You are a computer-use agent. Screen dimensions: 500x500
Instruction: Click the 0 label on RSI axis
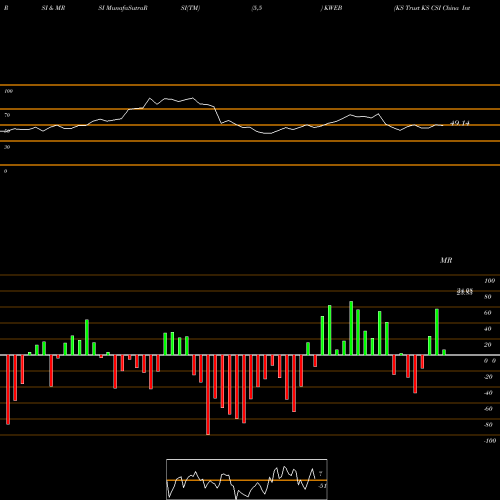tap(5, 171)
